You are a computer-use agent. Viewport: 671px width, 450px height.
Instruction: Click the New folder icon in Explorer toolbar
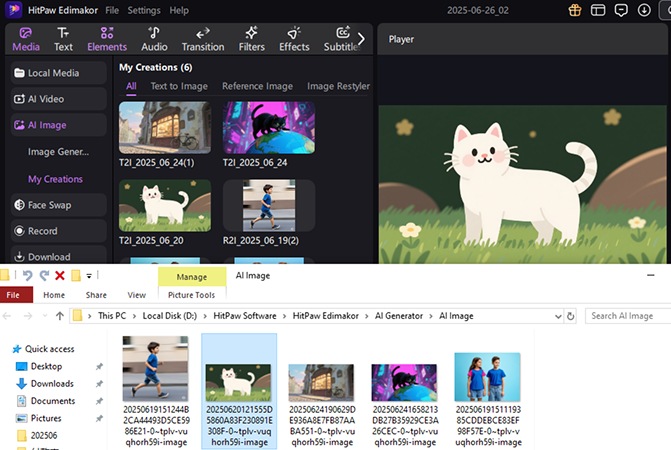76,275
